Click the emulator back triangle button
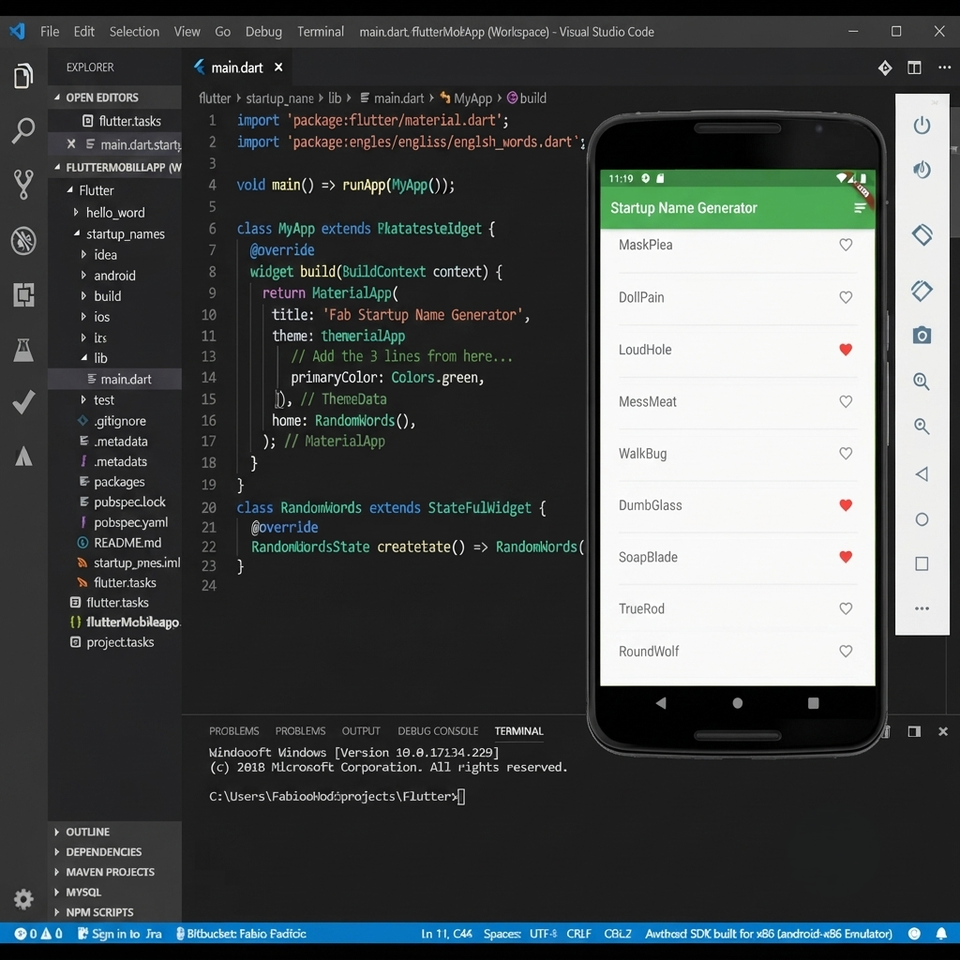Image resolution: width=960 pixels, height=960 pixels. [921, 474]
